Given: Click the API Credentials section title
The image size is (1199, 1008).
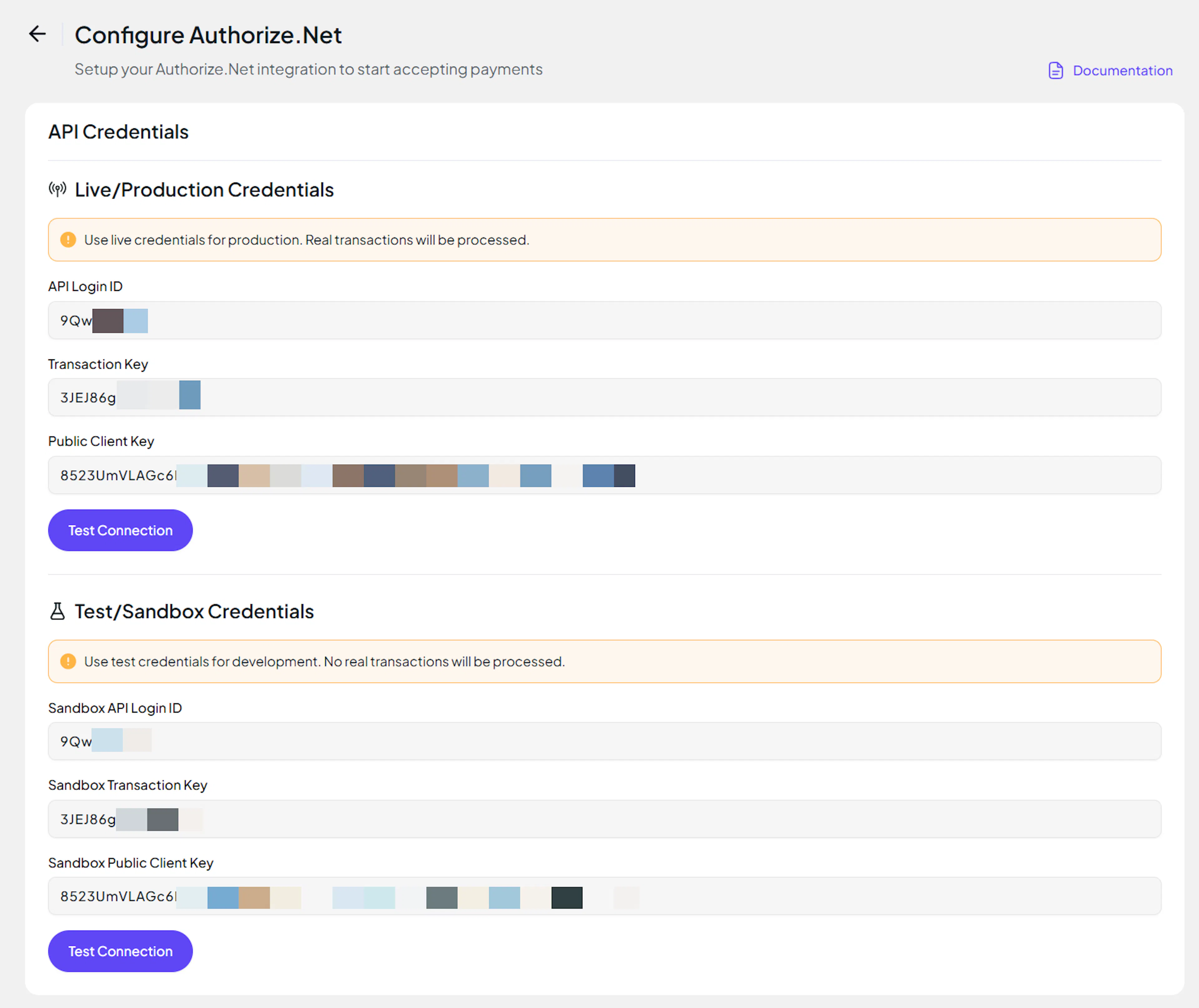Looking at the screenshot, I should [118, 131].
